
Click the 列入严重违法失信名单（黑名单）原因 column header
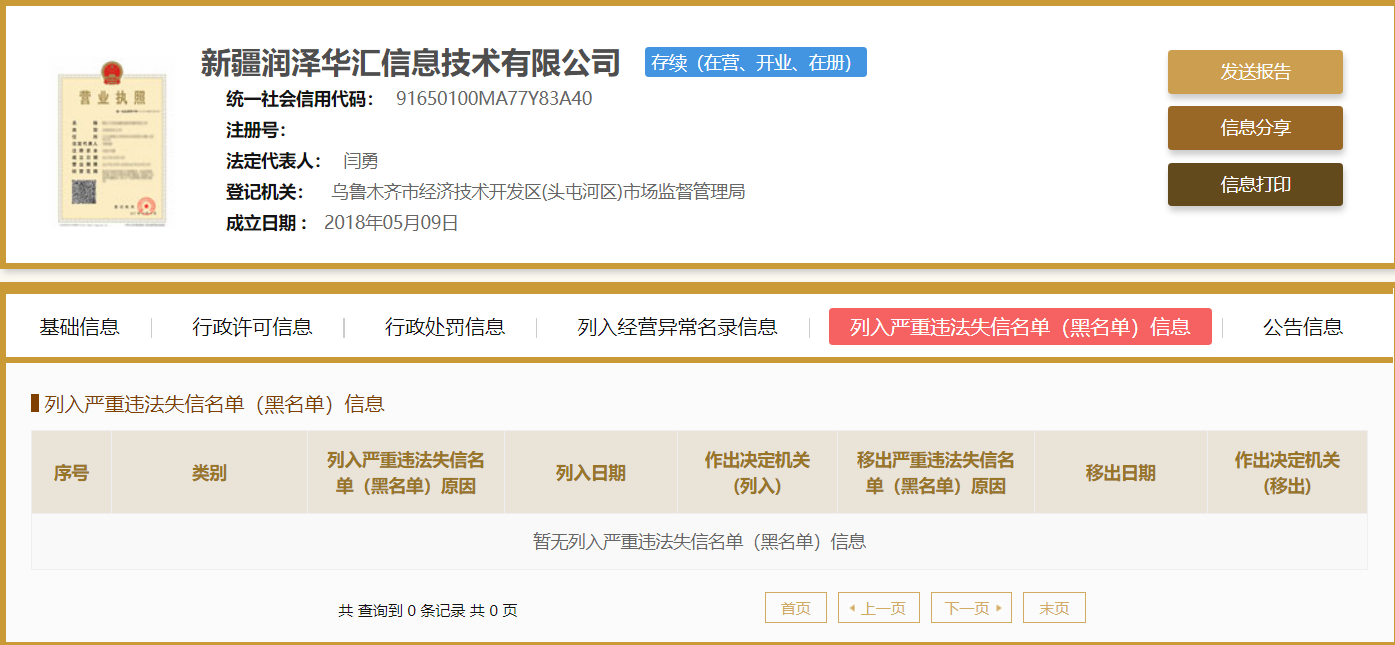pos(406,473)
